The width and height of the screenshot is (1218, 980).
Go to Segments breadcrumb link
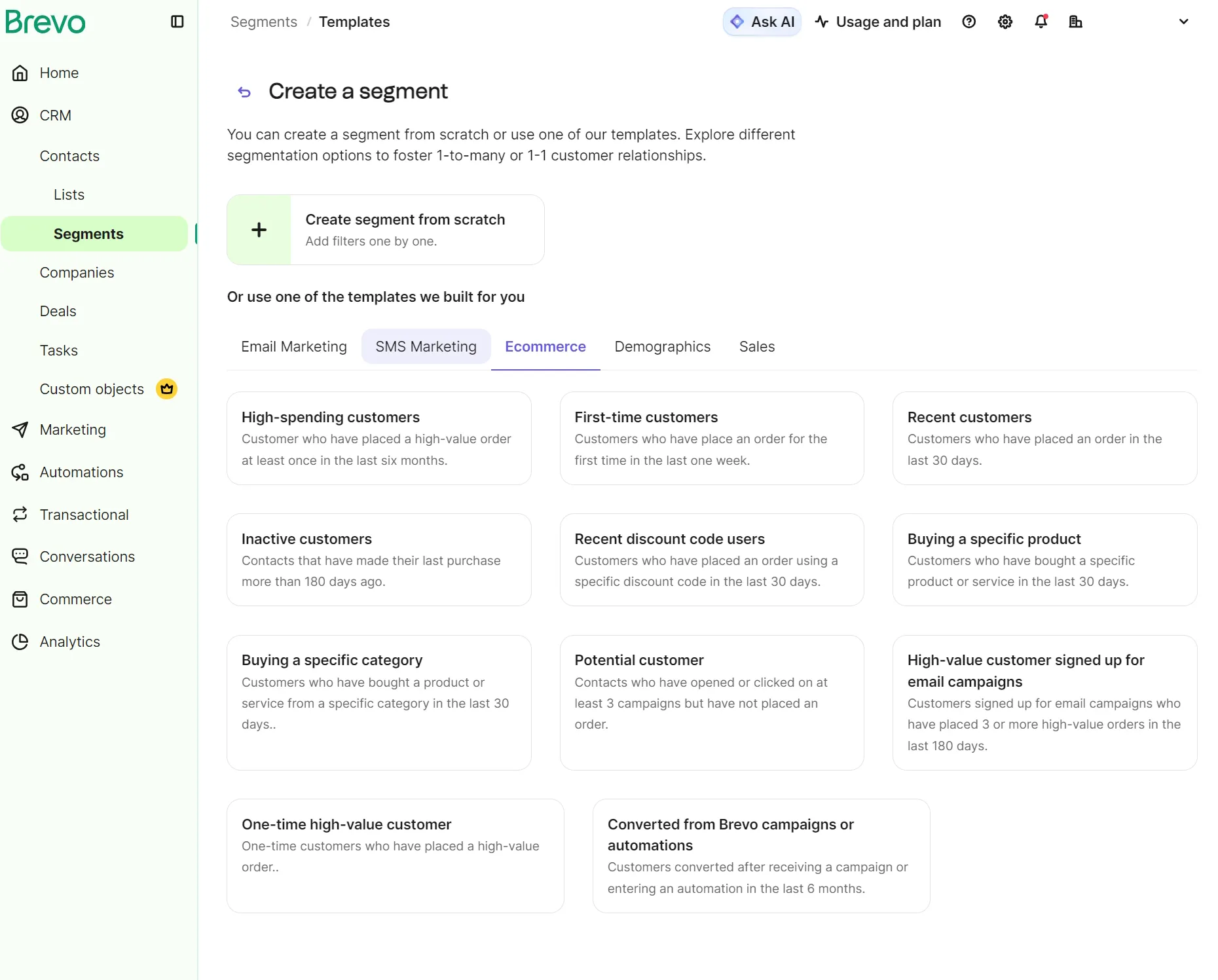pos(264,22)
